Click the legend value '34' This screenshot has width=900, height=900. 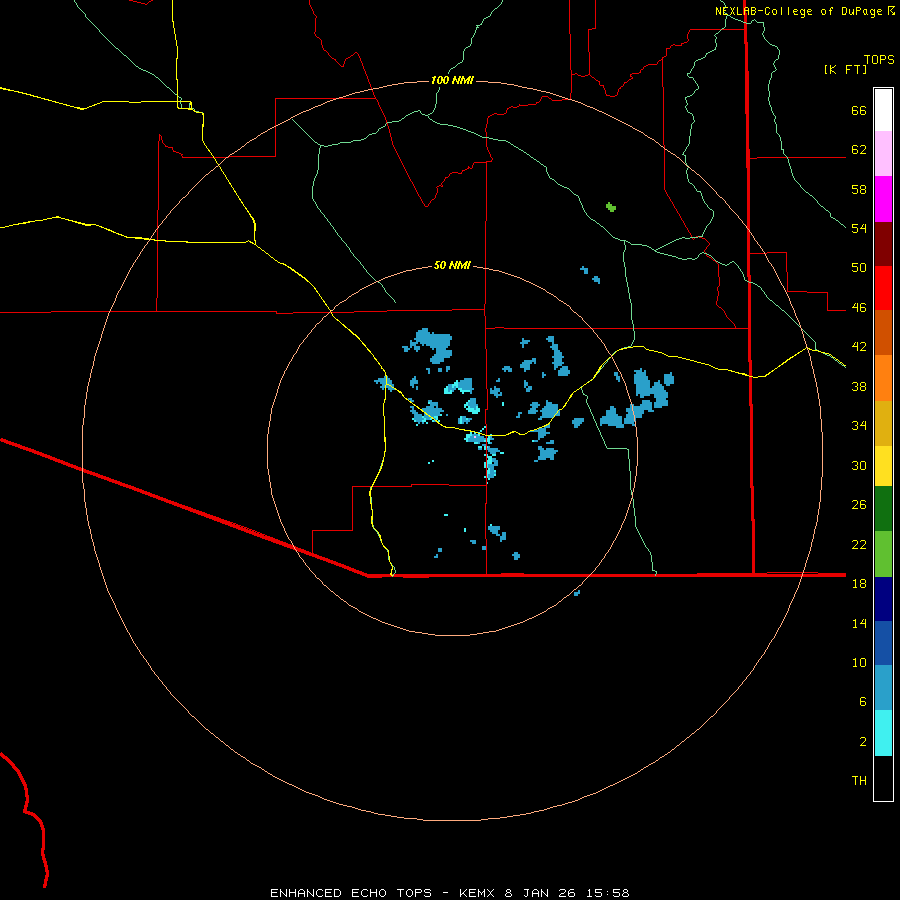[x=859, y=425]
